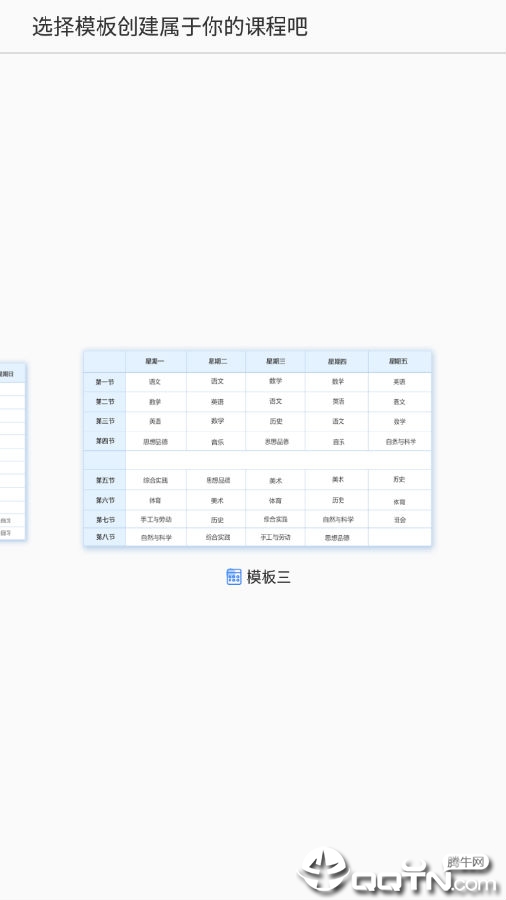Screen dimensions: 506x900
Task: Click the 星期五 column header
Action: tap(399, 362)
